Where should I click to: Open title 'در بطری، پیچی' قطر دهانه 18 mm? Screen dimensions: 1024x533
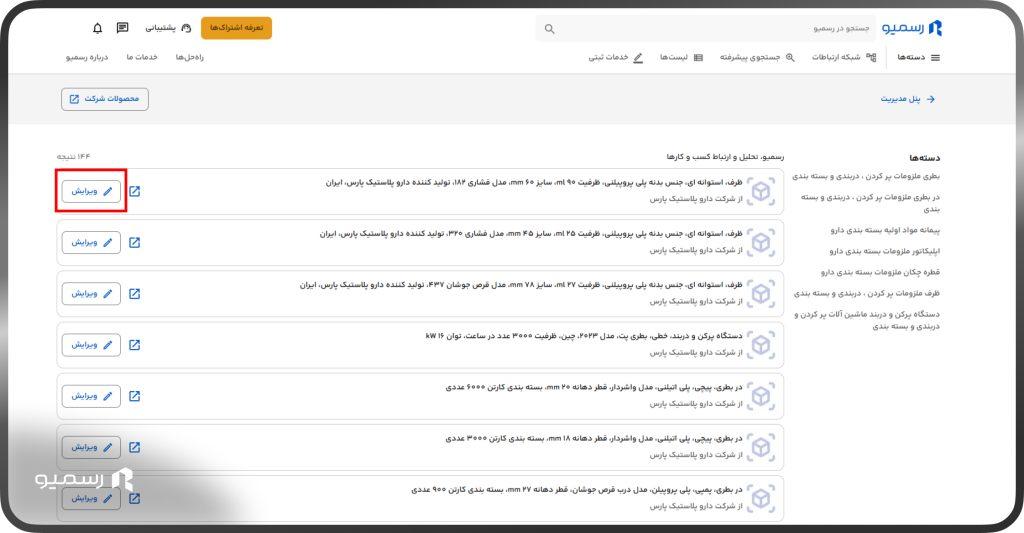coord(594,438)
